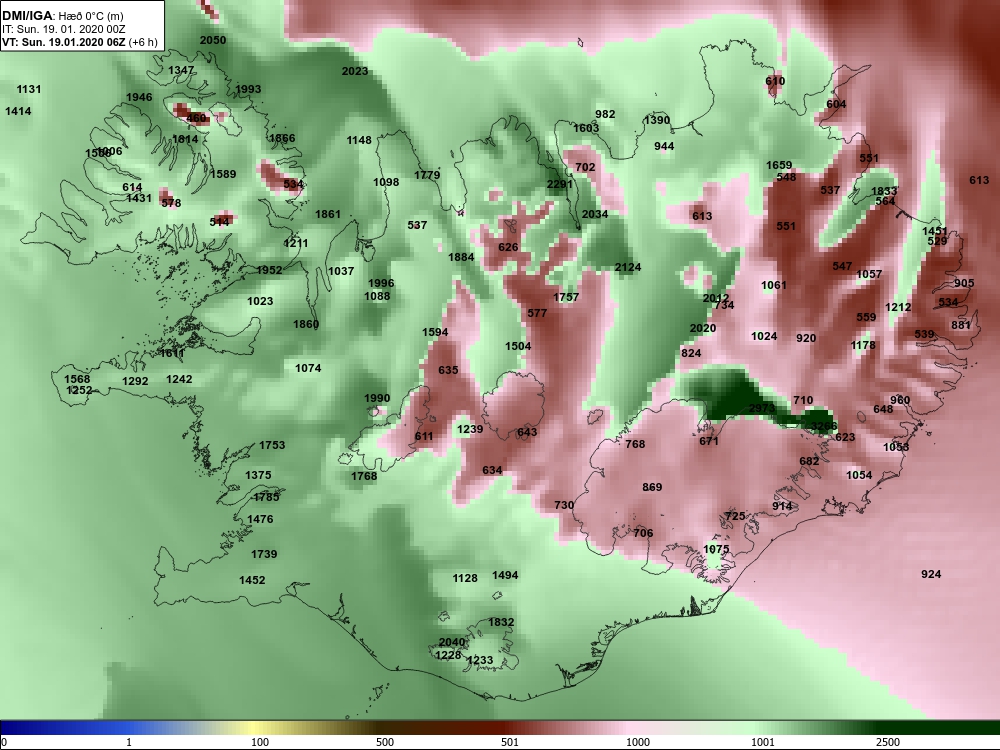This screenshot has width=1000, height=750.
Task: Select the value 1993 on the map
Action: [x=248, y=89]
